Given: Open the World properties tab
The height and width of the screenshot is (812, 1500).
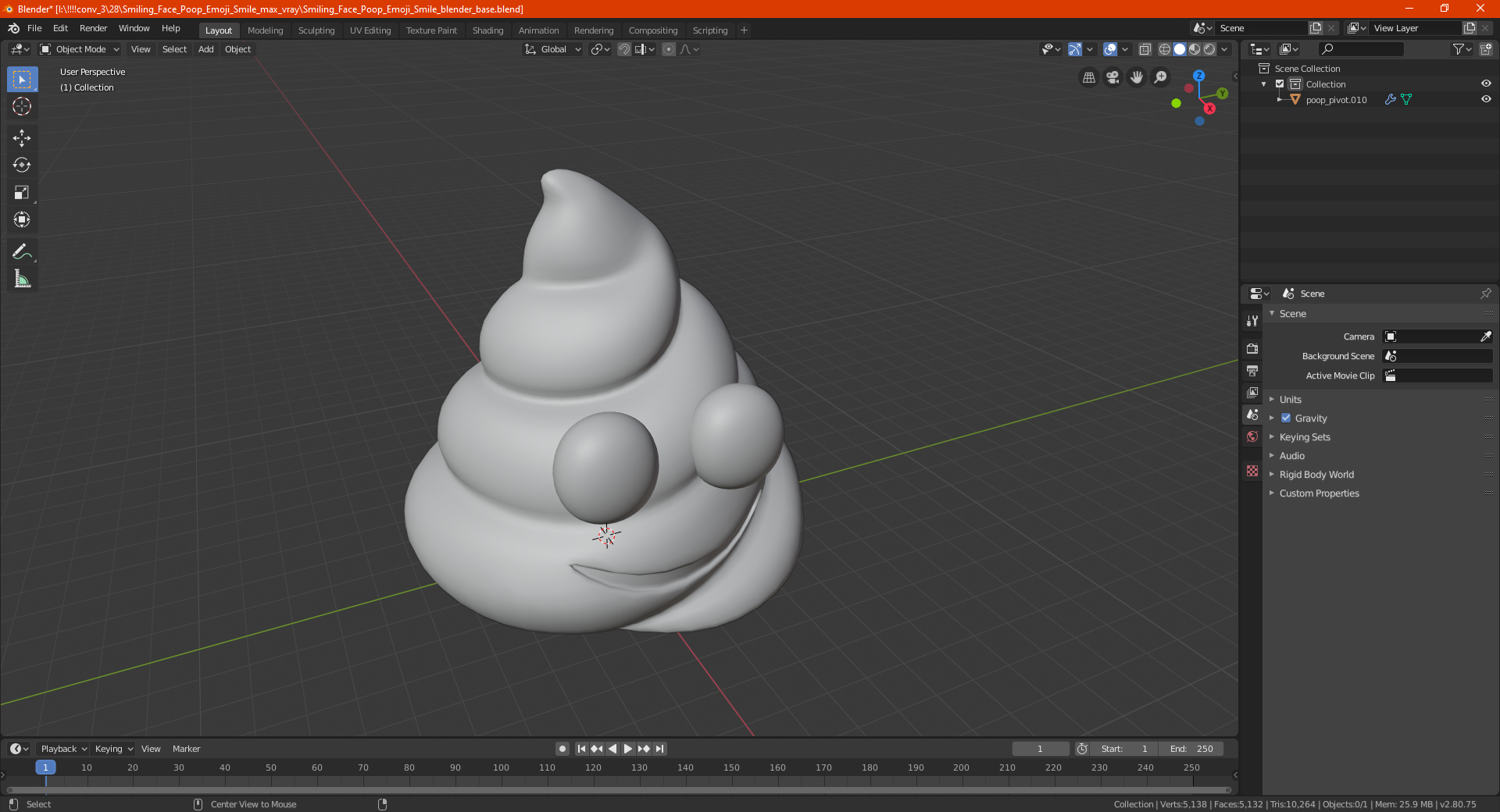Looking at the screenshot, I should 1252,436.
